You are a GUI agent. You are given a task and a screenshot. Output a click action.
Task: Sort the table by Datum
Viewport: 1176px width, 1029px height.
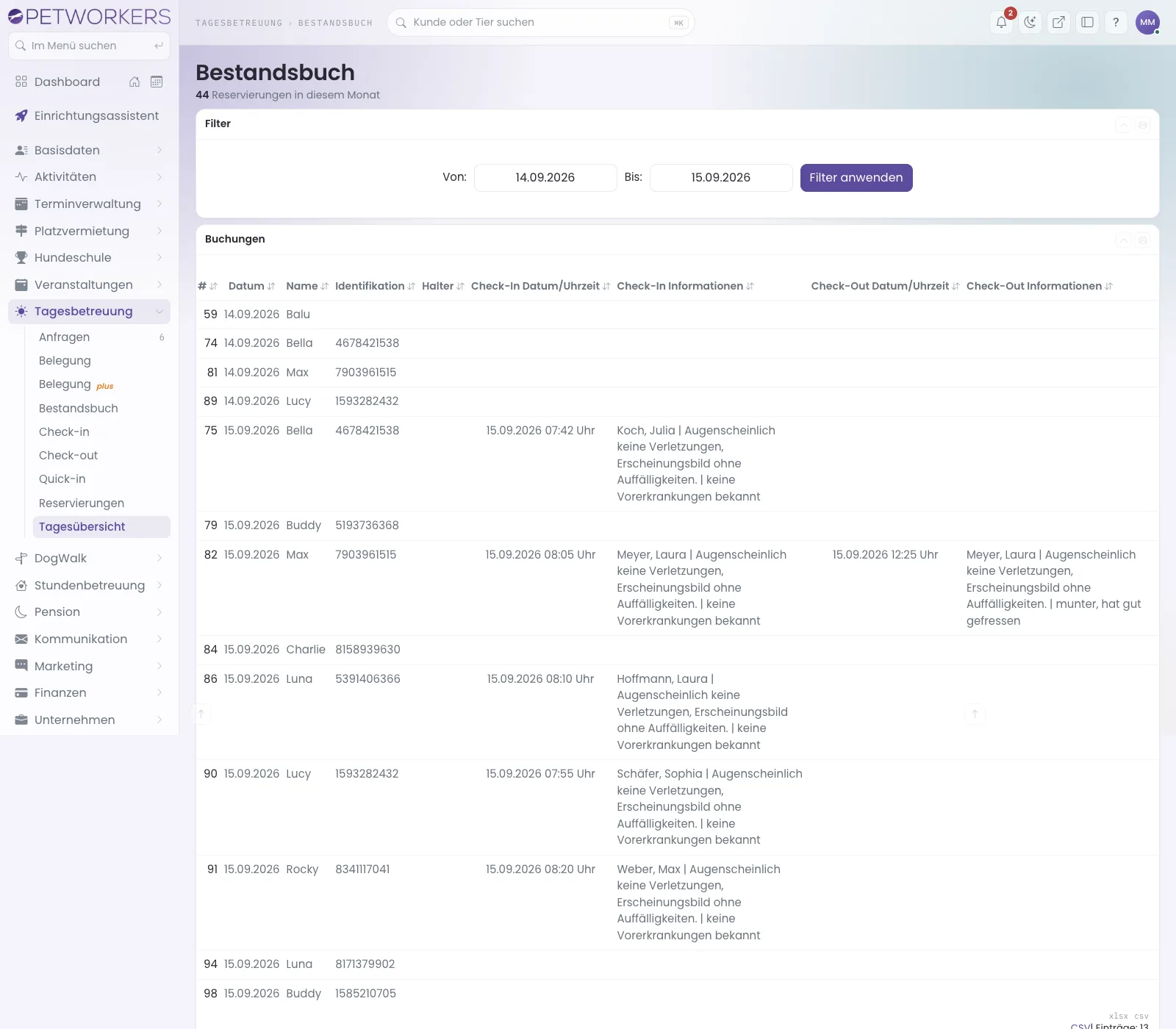coord(251,286)
